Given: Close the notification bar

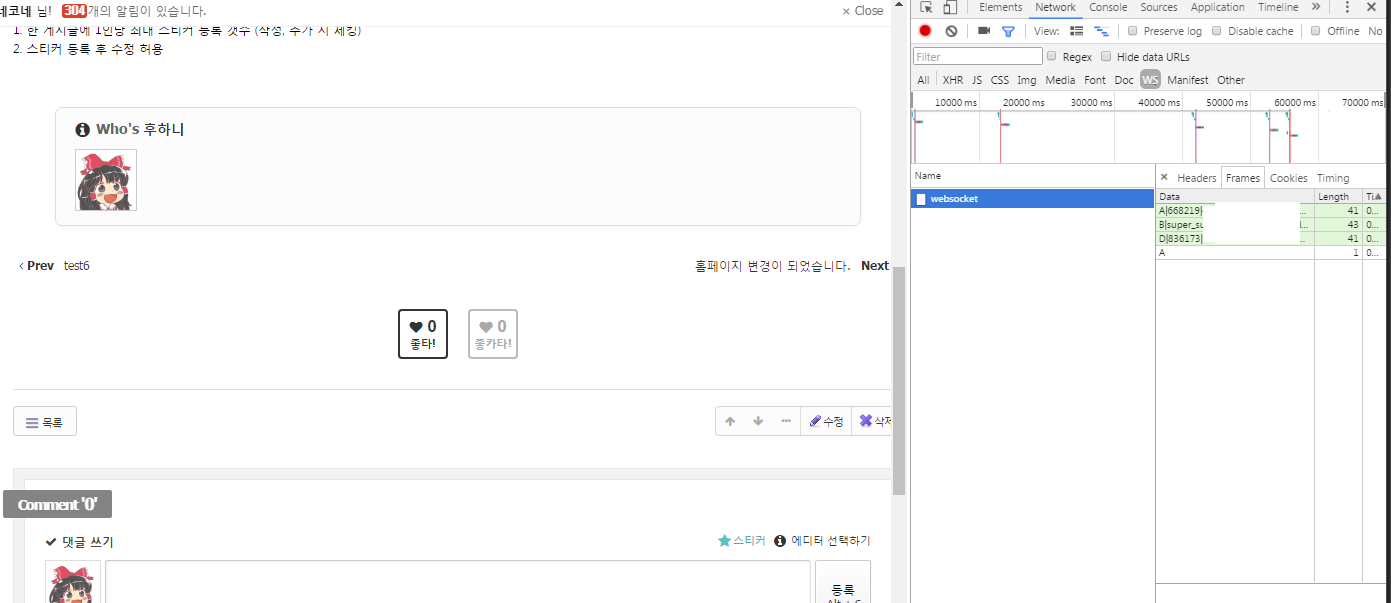Looking at the screenshot, I should 863,11.
